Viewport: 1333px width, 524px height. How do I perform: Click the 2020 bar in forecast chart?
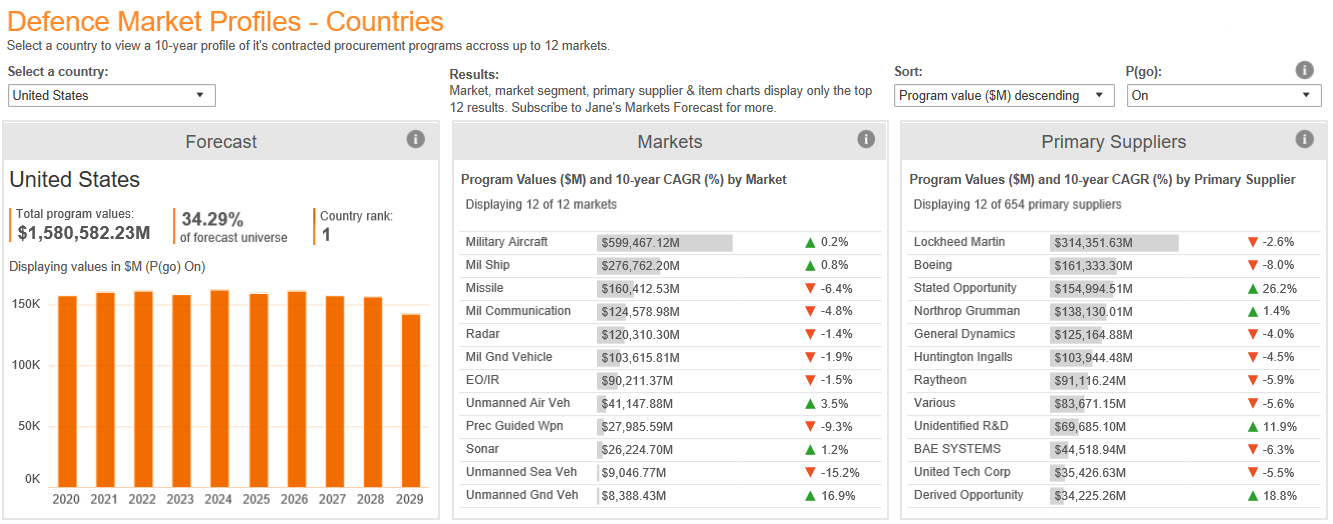(67, 390)
